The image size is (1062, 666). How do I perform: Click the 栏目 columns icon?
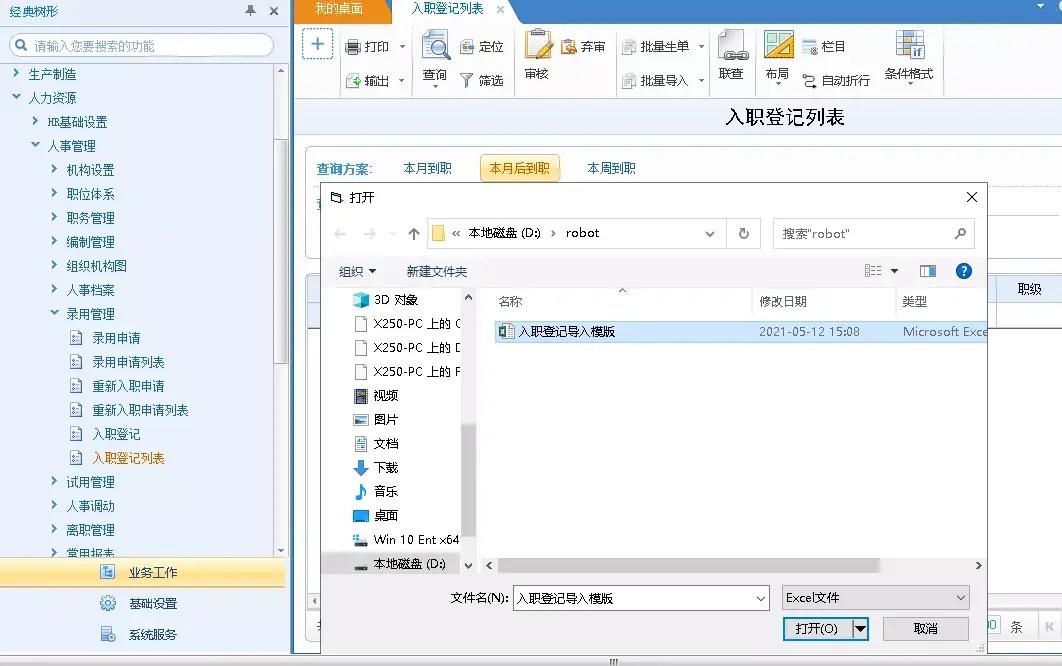809,47
